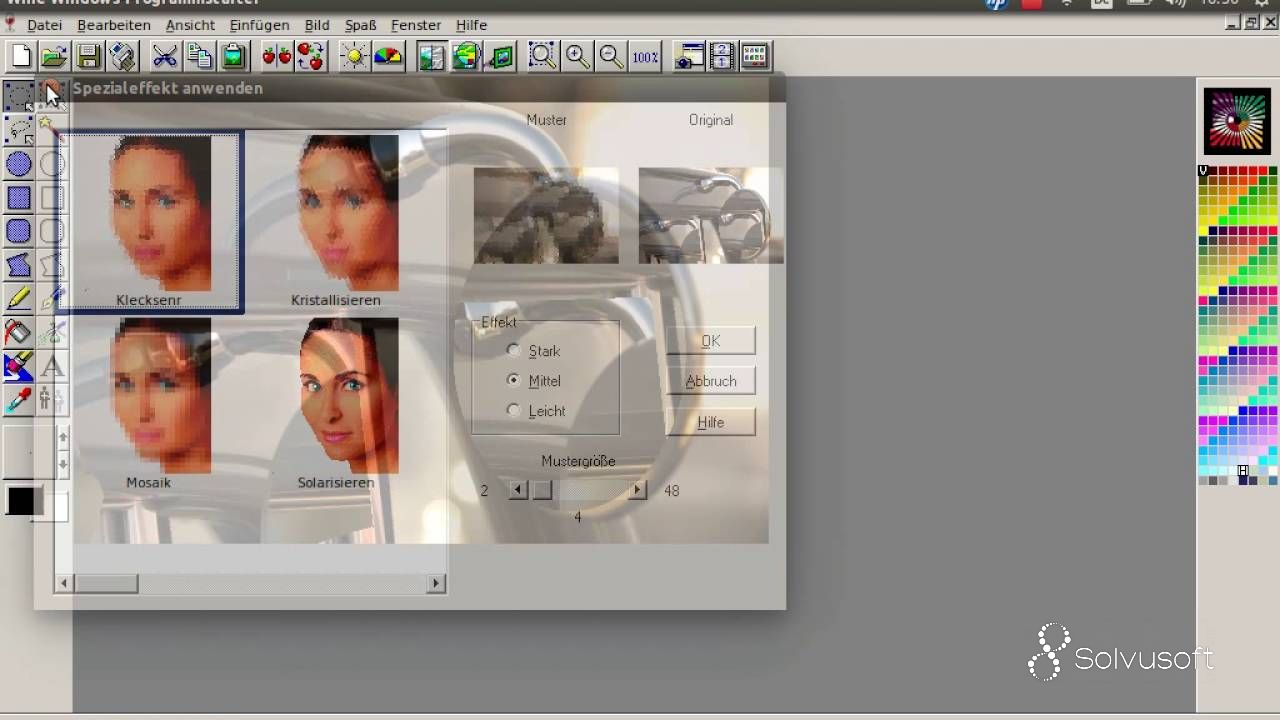The image size is (1280, 720).
Task: Click the Muster preview image
Action: click(x=546, y=215)
